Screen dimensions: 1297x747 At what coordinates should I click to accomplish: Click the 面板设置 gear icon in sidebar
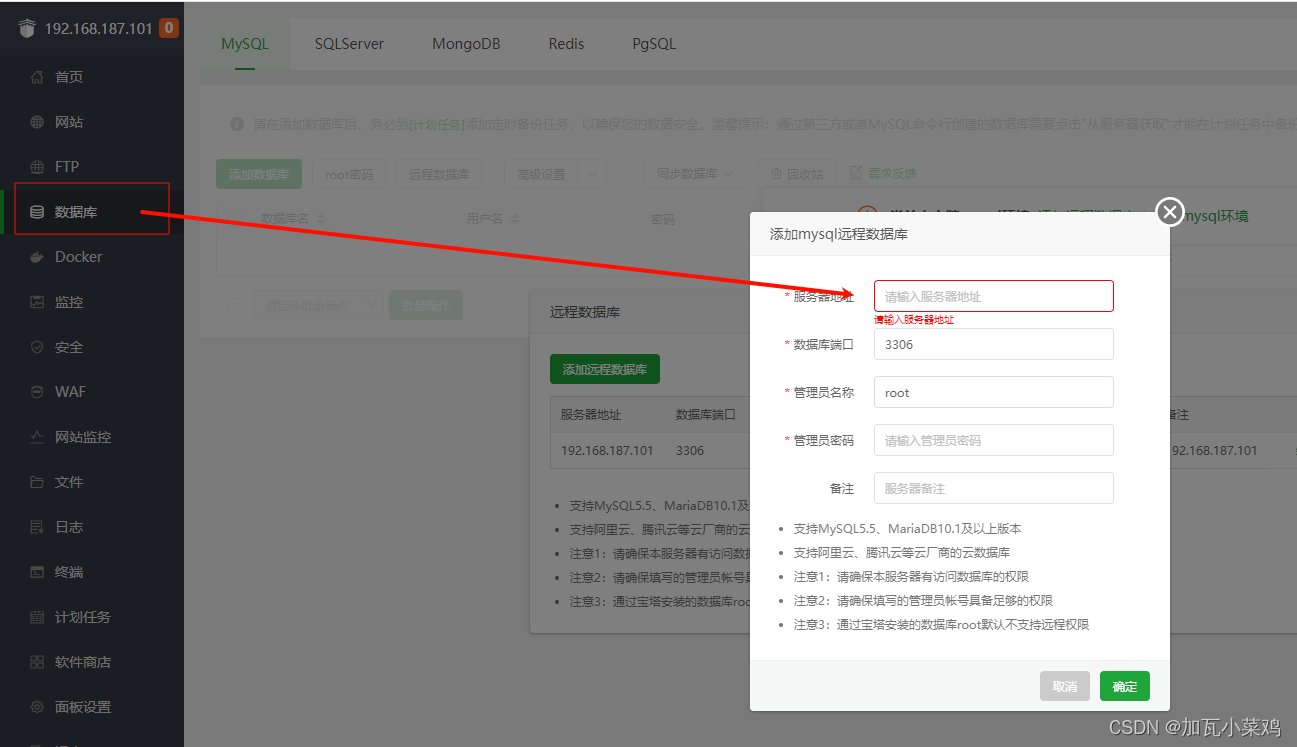[37, 707]
